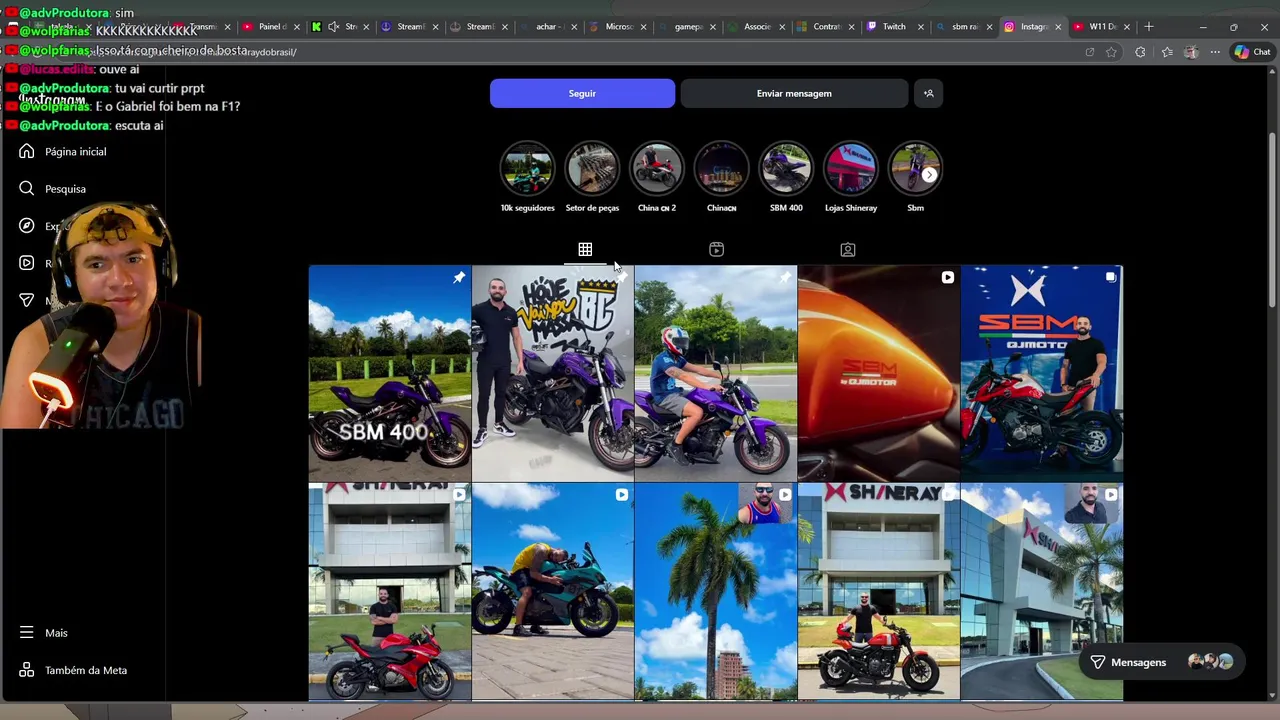Open the teal sport bike reel post
Image resolution: width=1280 pixels, height=720 pixels.
pyautogui.click(x=552, y=591)
